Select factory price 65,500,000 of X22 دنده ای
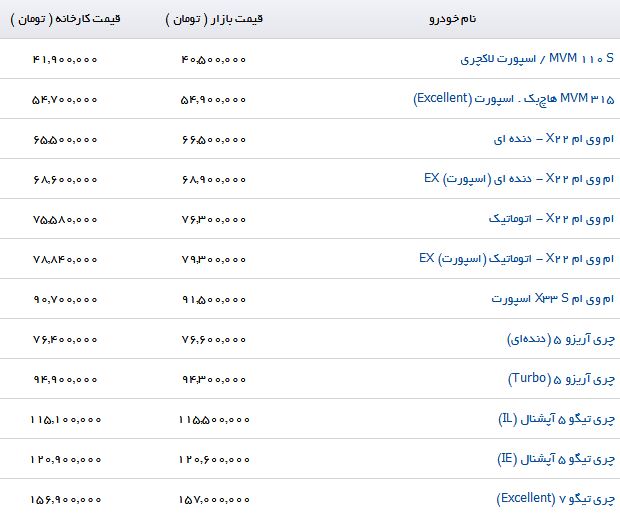 [x=65, y=139]
